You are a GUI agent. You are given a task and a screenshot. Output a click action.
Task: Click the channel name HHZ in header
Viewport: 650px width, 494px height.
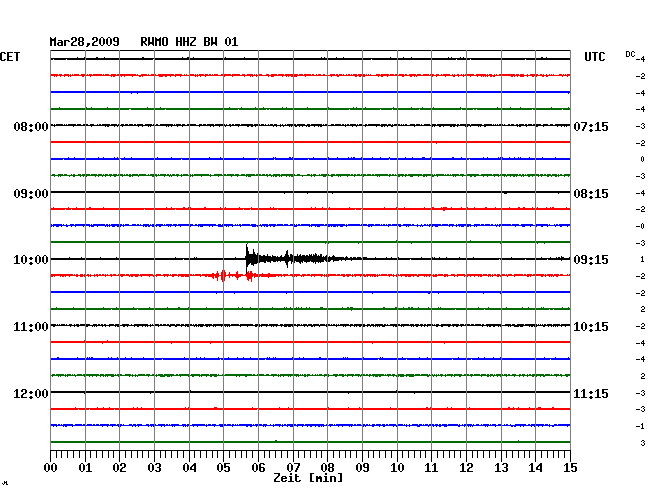186,42
